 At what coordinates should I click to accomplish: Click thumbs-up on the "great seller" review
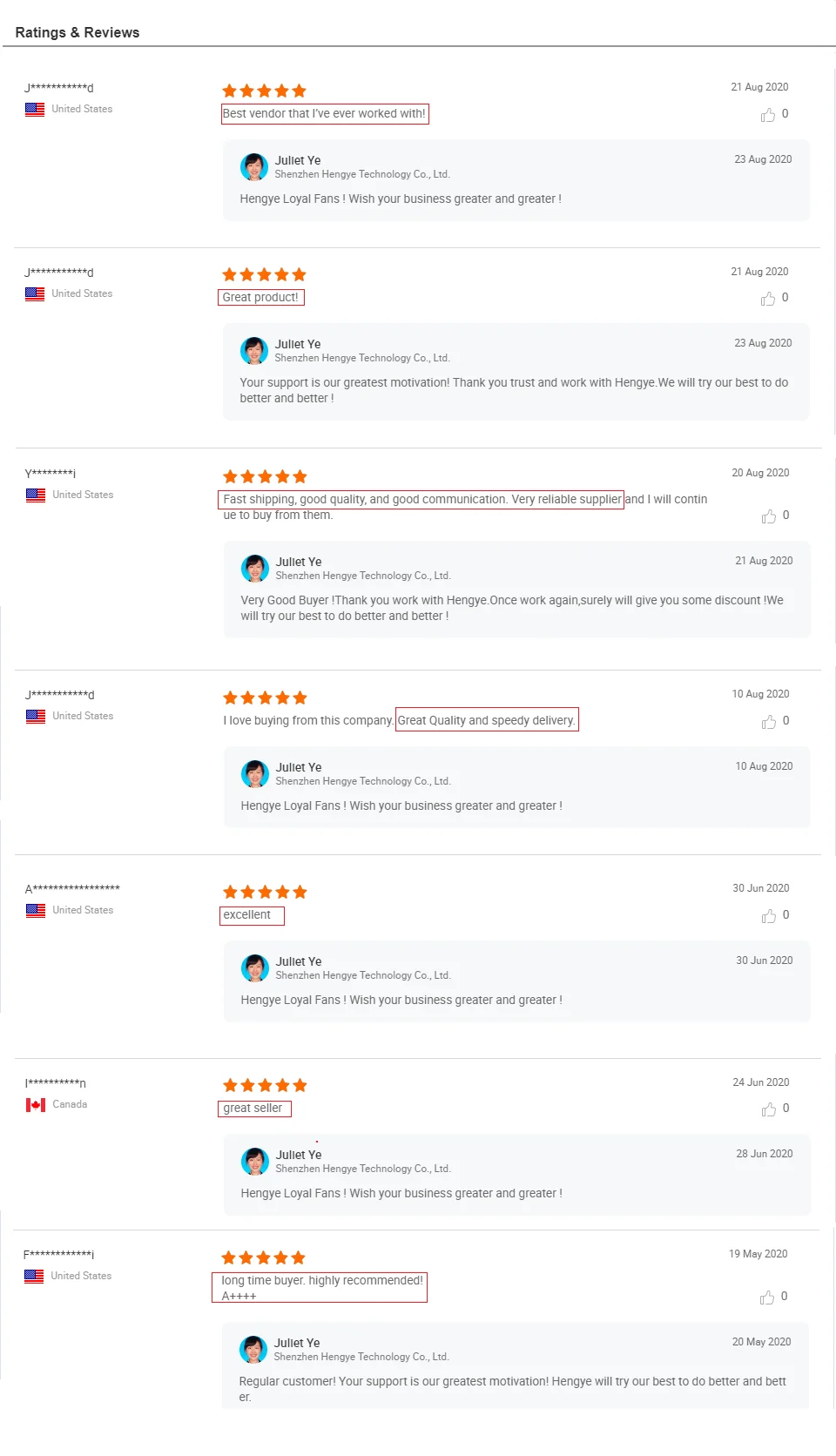tap(769, 1109)
